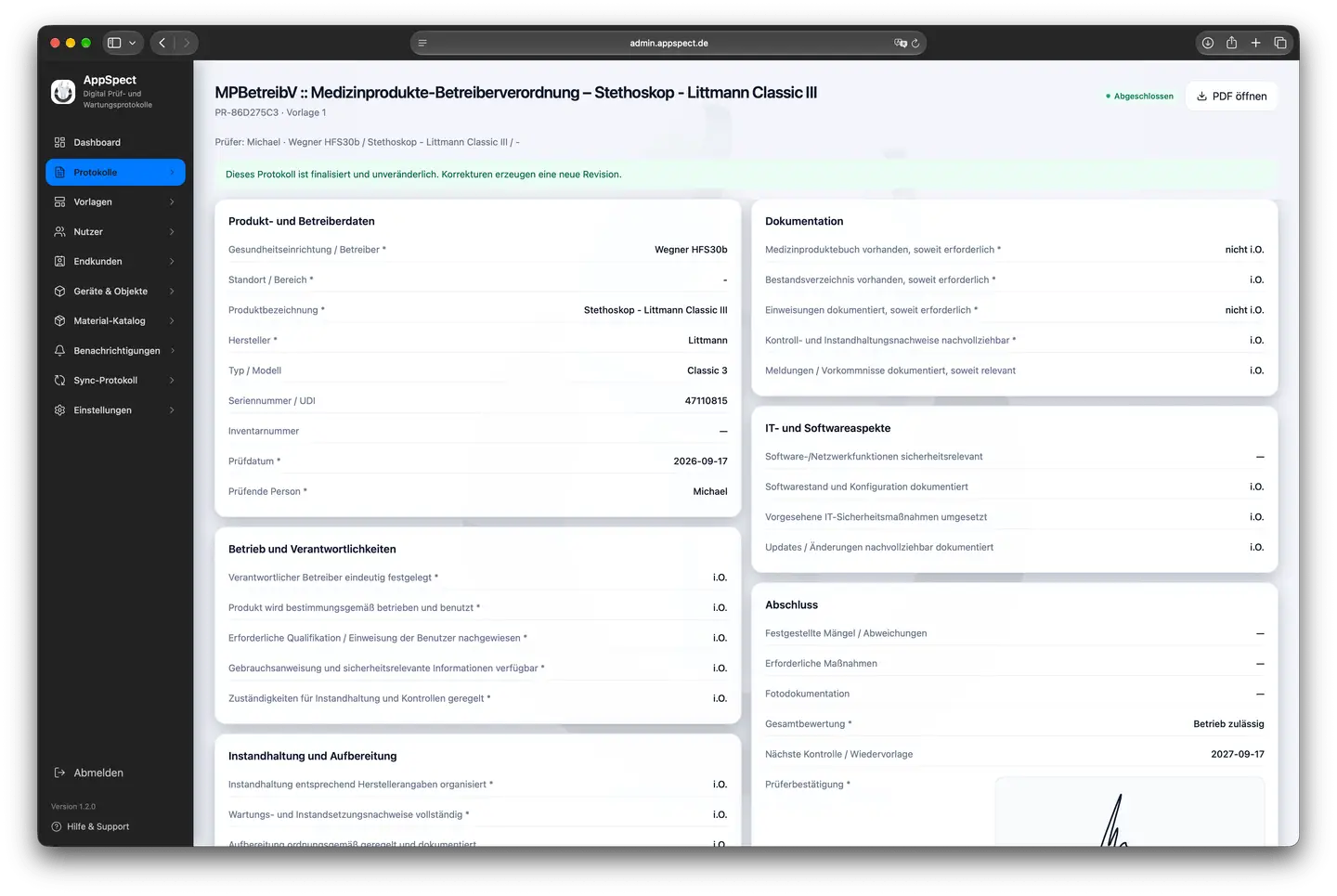Click the Prüferbestätigung signature image
The height and width of the screenshot is (896, 1337).
(1129, 812)
